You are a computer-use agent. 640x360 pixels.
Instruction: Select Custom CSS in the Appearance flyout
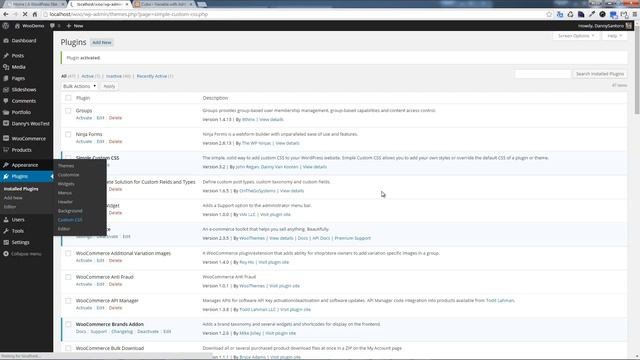coord(70,220)
